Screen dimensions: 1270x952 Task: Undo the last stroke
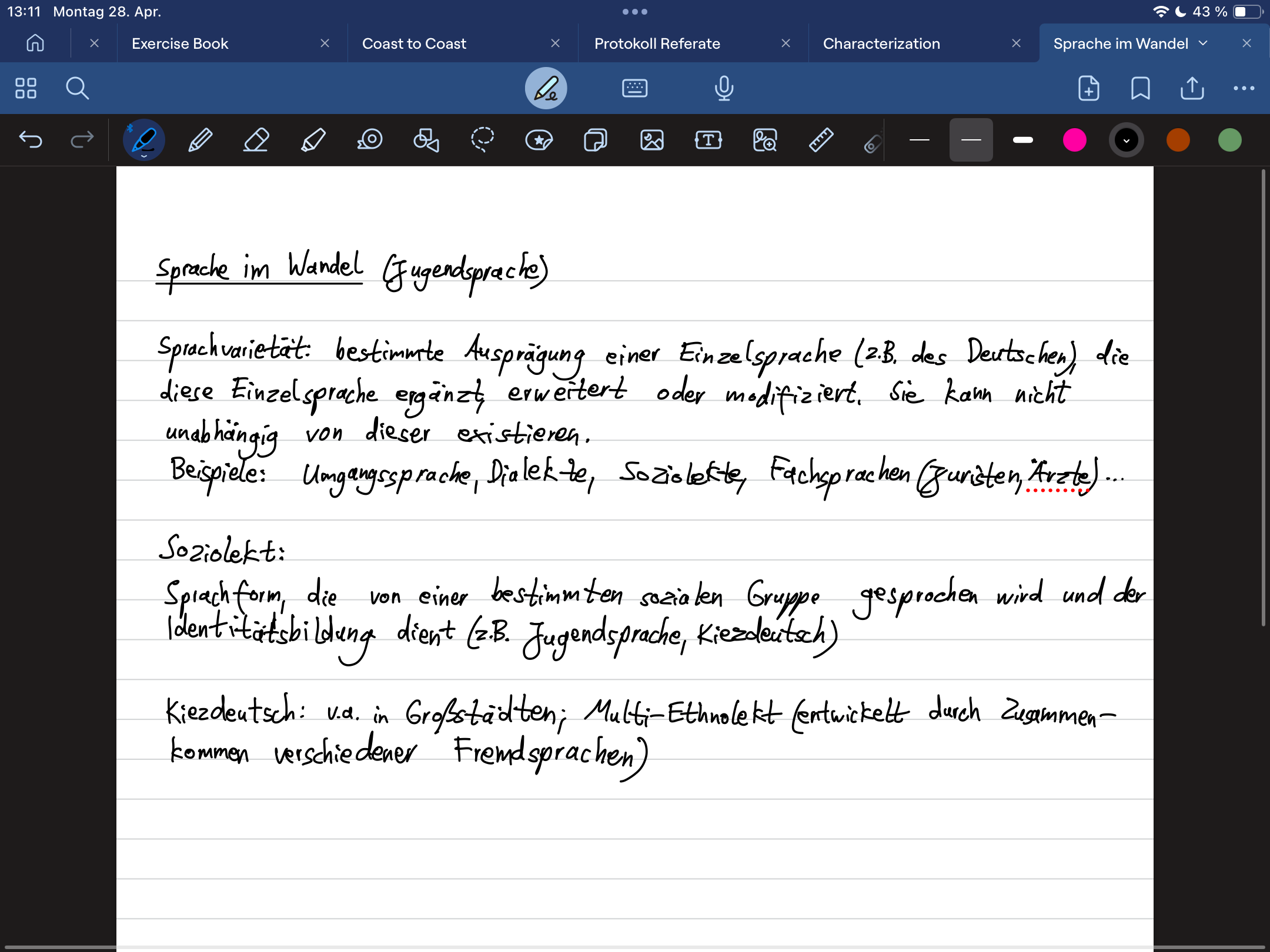pyautogui.click(x=31, y=140)
